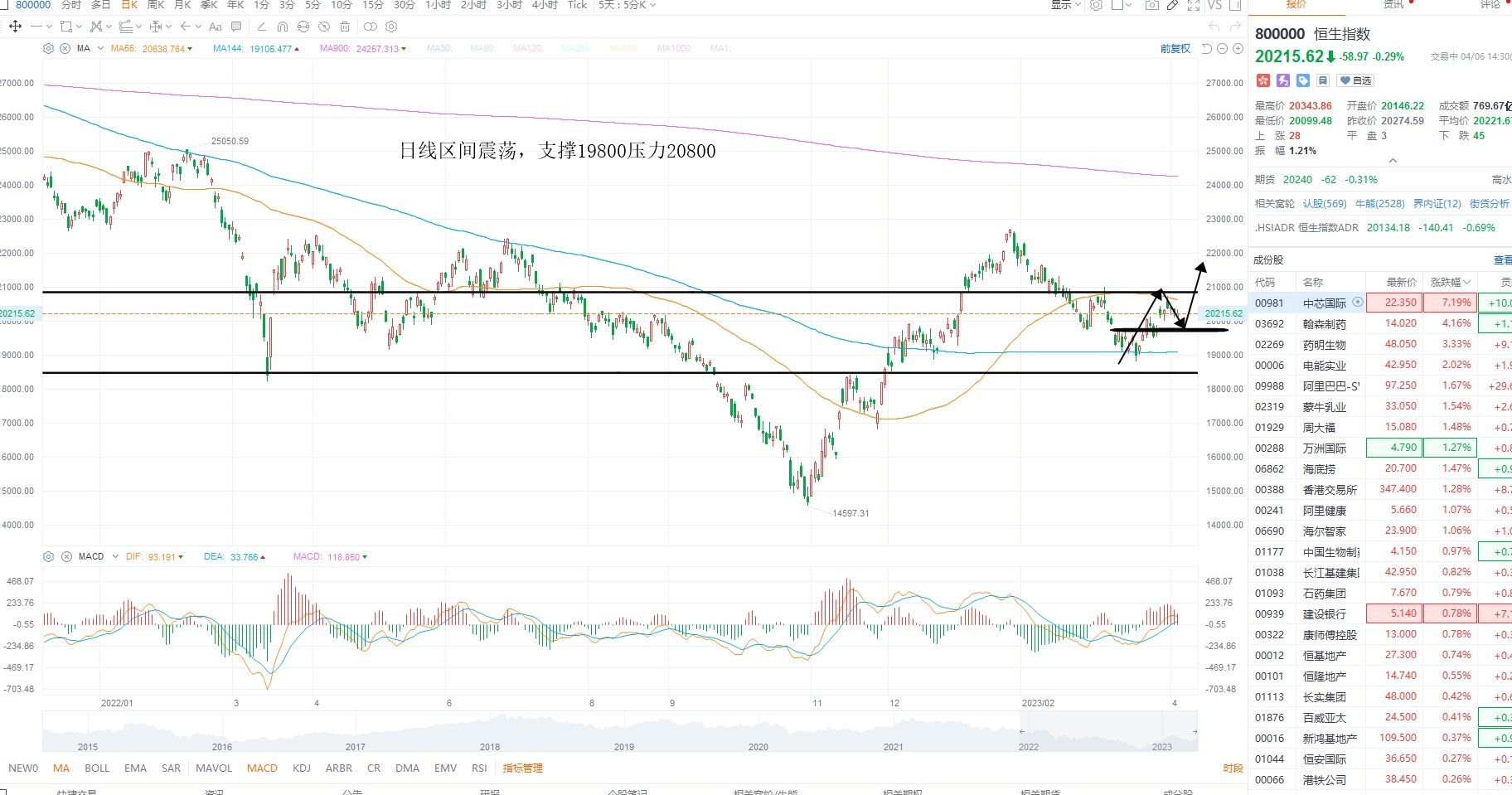Open chart settings gear in top bar
The width and height of the screenshot is (1512, 795).
pyautogui.click(x=1096, y=5)
